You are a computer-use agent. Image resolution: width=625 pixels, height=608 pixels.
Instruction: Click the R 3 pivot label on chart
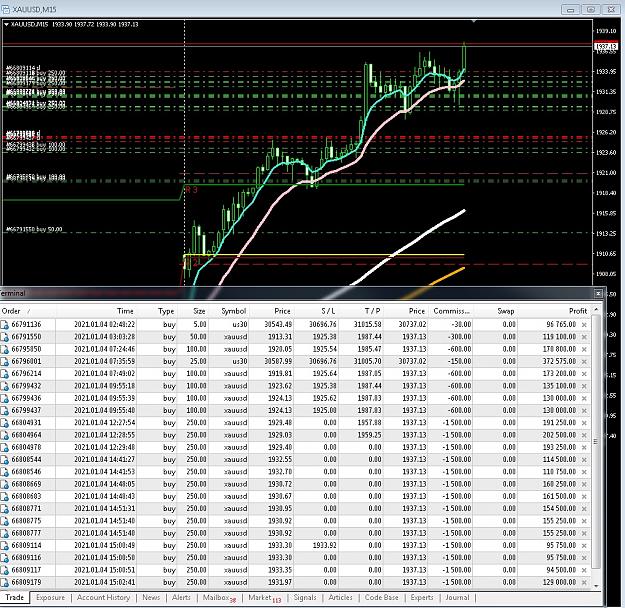tap(191, 190)
